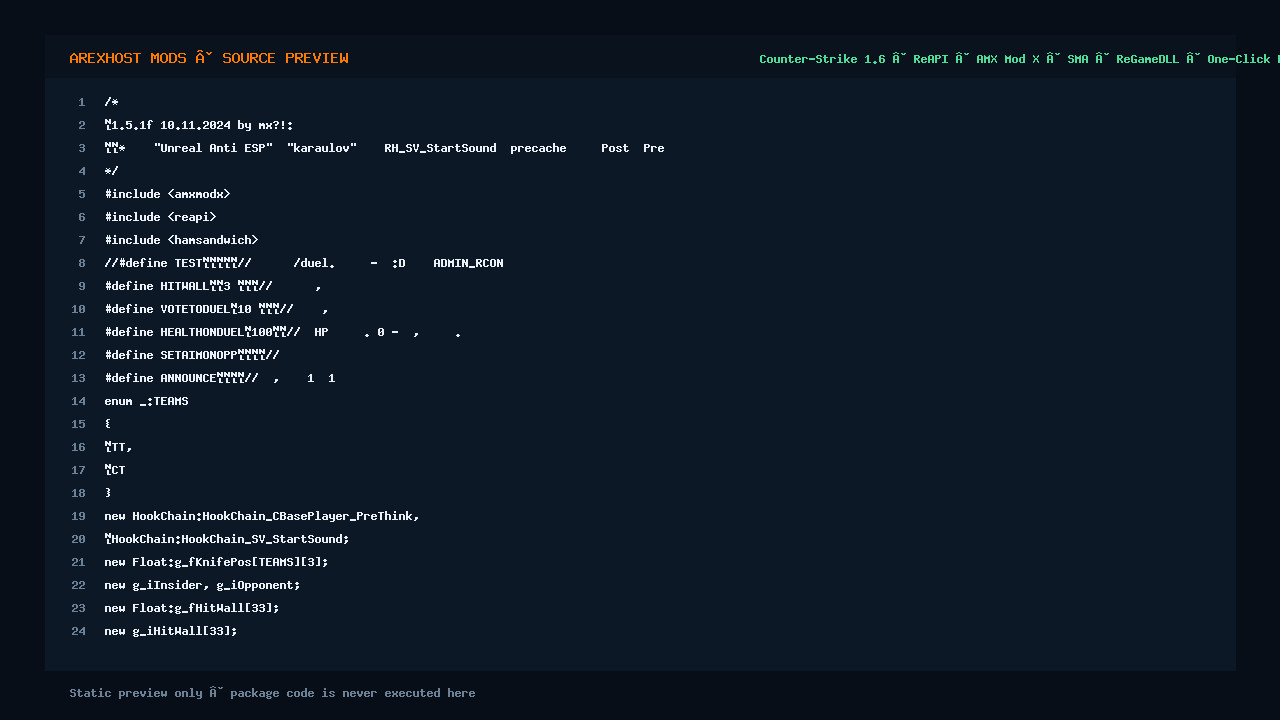This screenshot has width=1280, height=720.
Task: Click the #include <hamsandwich> code line
Action: point(181,240)
